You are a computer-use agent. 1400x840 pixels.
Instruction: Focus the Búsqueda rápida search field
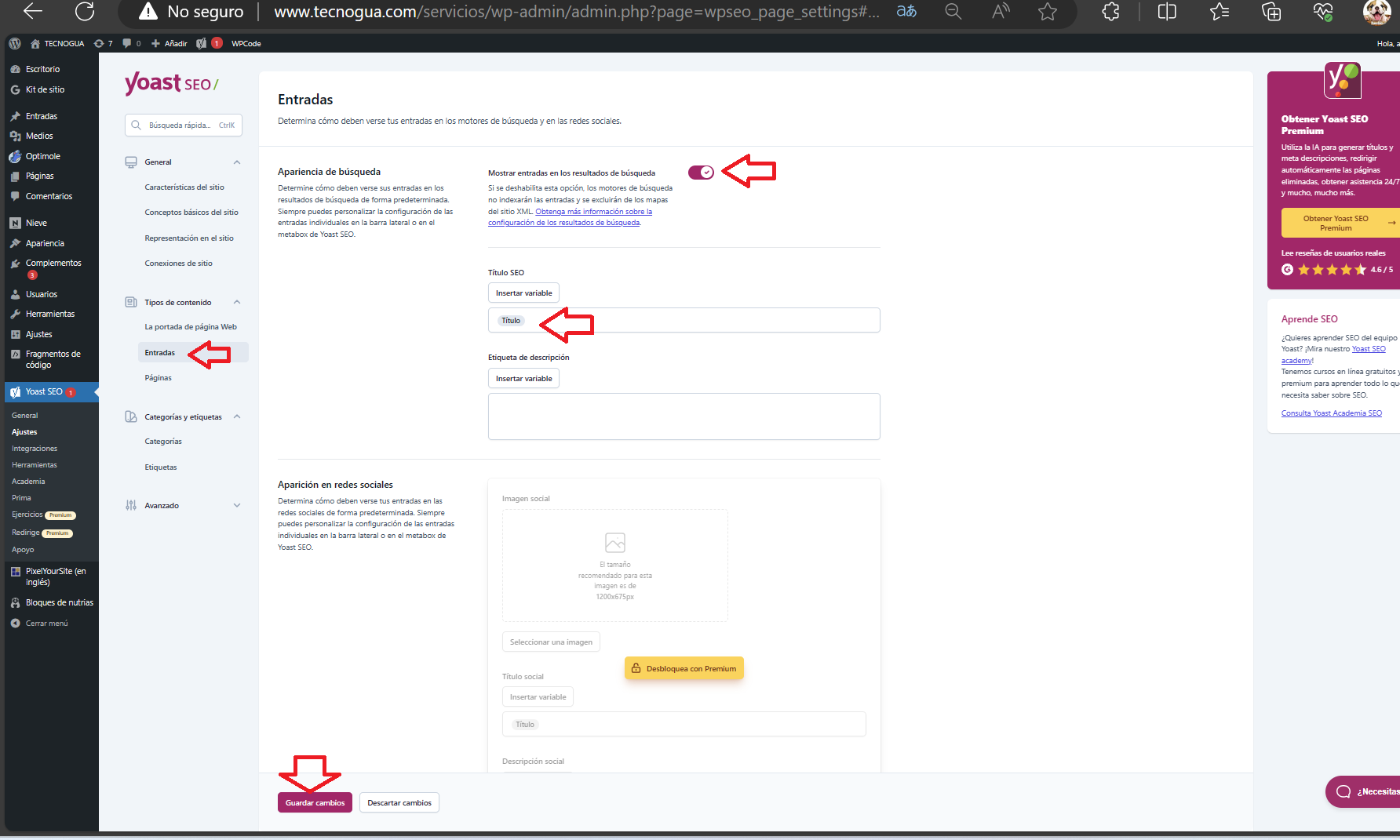[184, 125]
